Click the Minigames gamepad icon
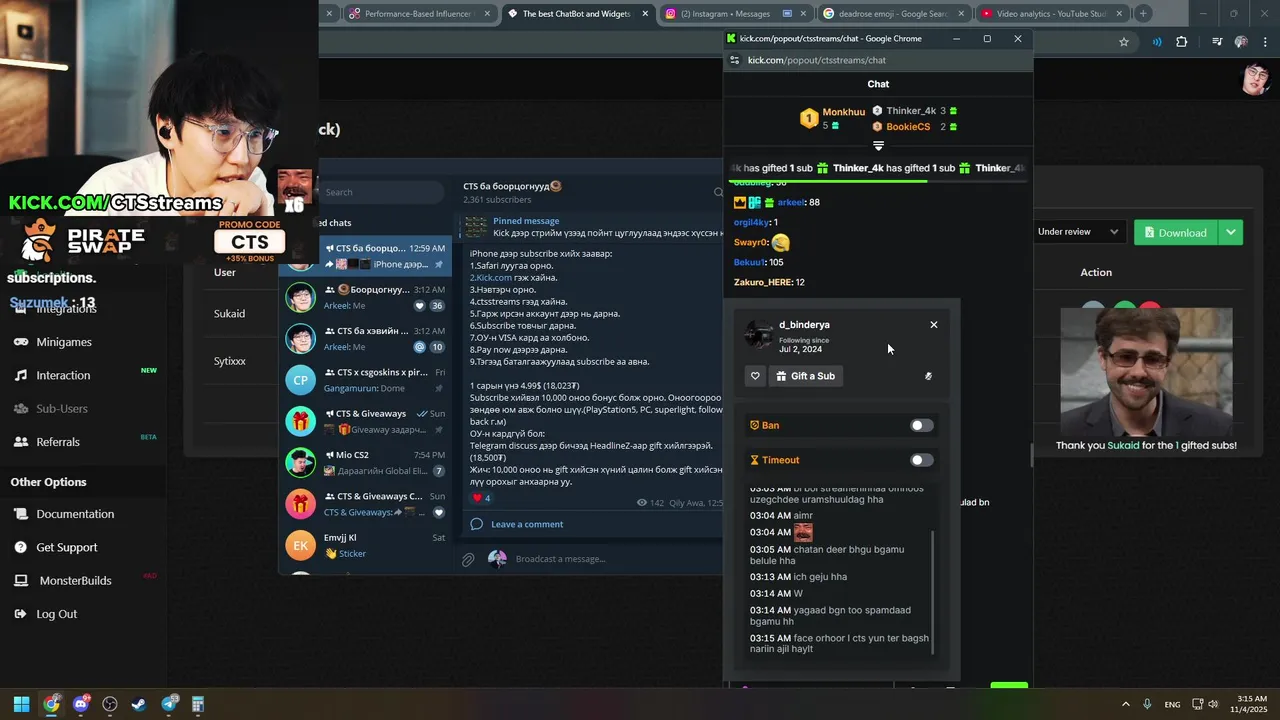The height and width of the screenshot is (720, 1280). pos(21,342)
